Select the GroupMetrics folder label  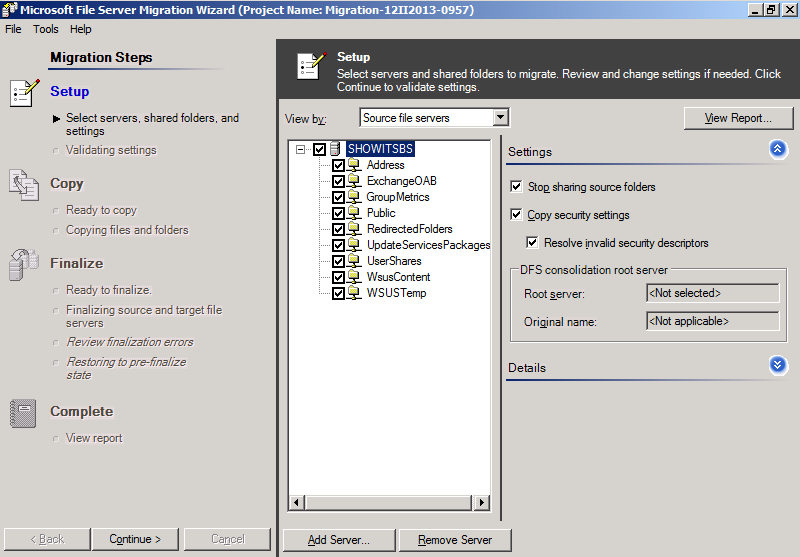(x=398, y=197)
